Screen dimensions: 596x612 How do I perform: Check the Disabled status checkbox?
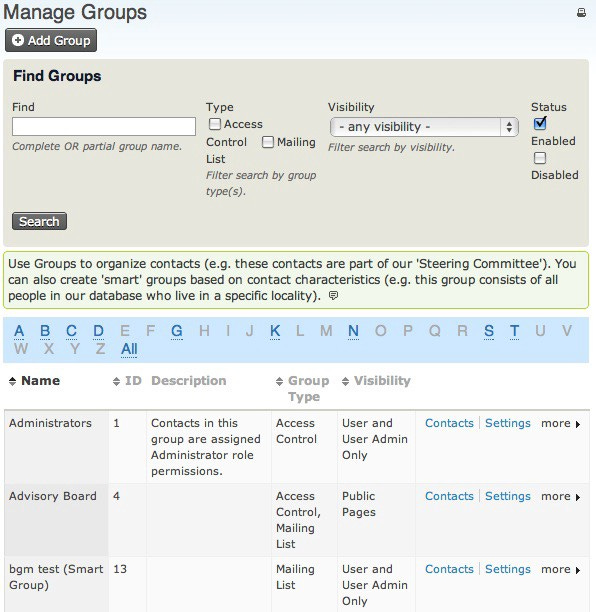click(540, 158)
